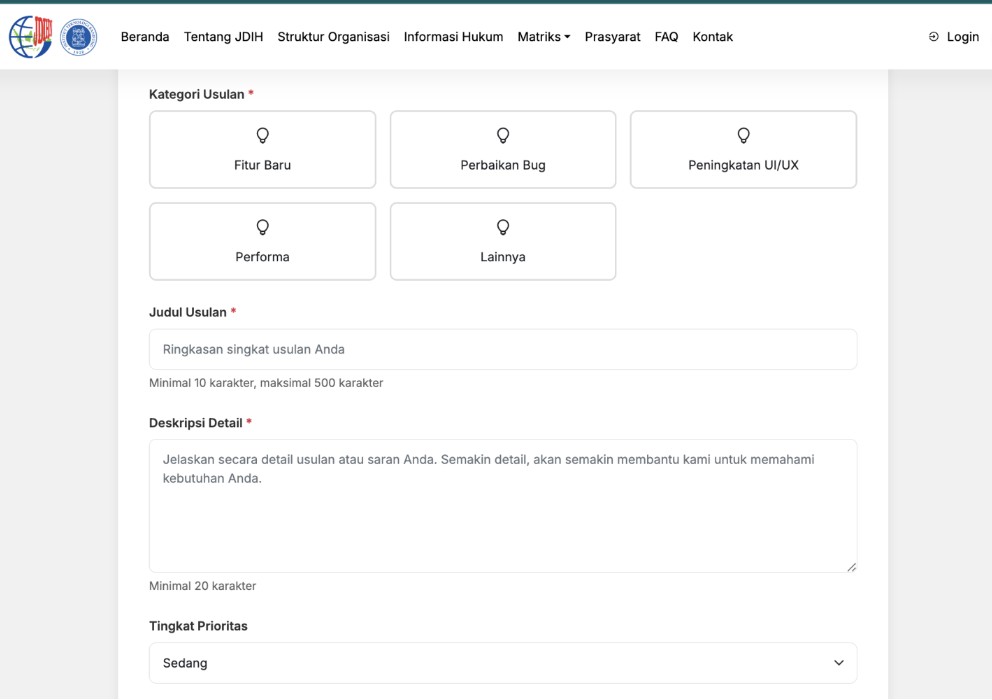Click the login arrow icon
This screenshot has width=992, height=700.
[x=934, y=37]
